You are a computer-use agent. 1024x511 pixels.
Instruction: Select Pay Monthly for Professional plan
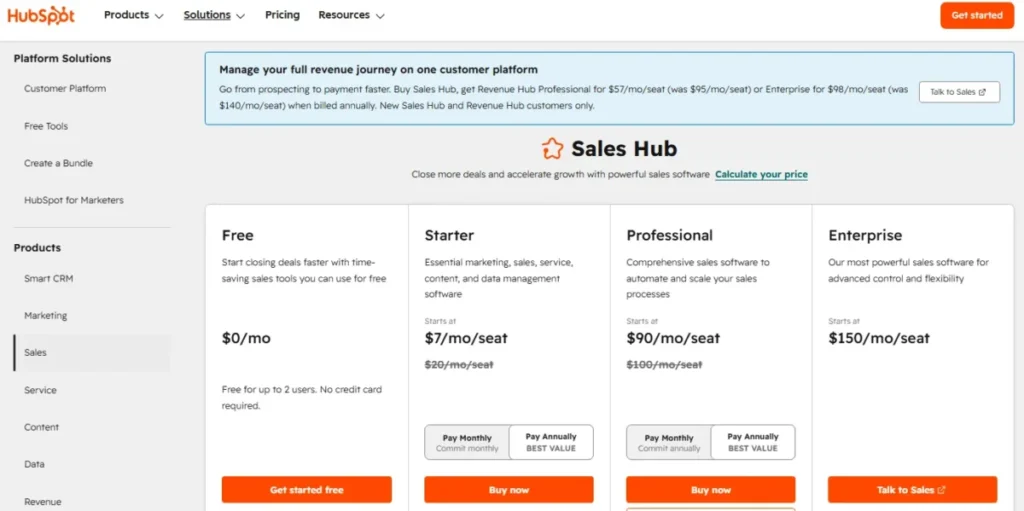pyautogui.click(x=669, y=442)
